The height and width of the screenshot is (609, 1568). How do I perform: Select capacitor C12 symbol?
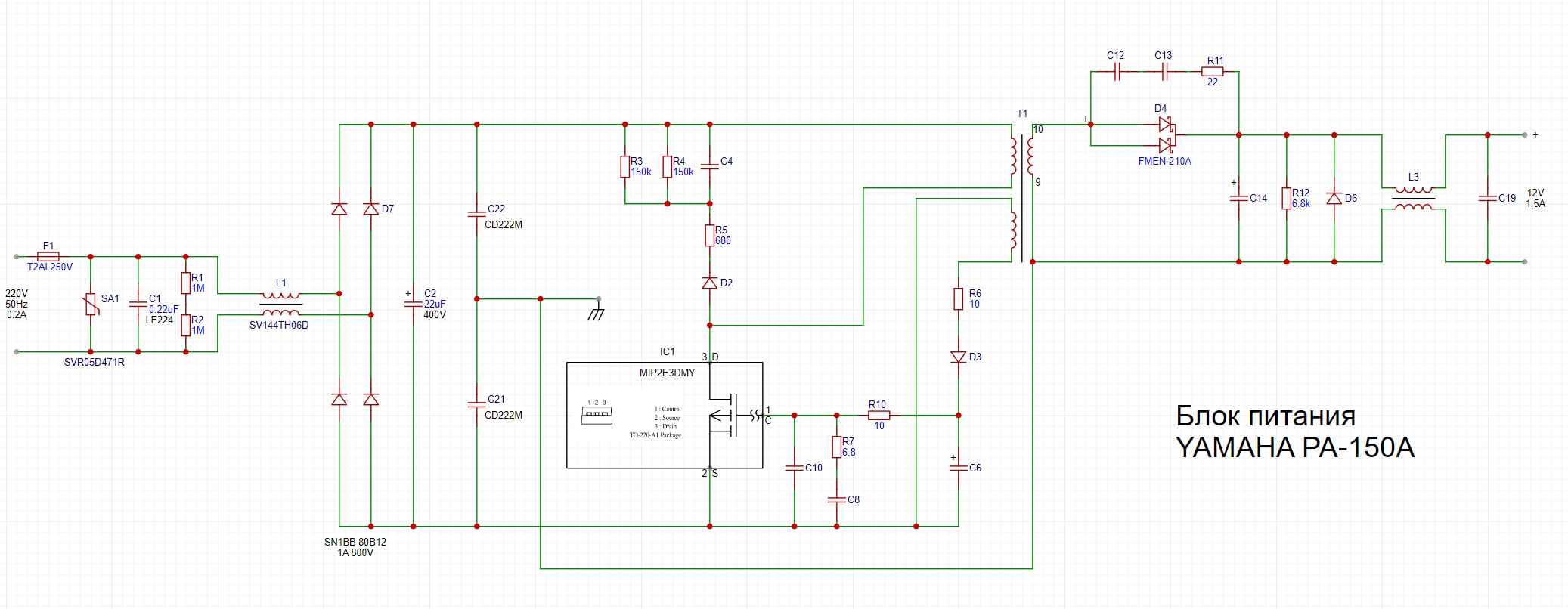pos(1117,71)
